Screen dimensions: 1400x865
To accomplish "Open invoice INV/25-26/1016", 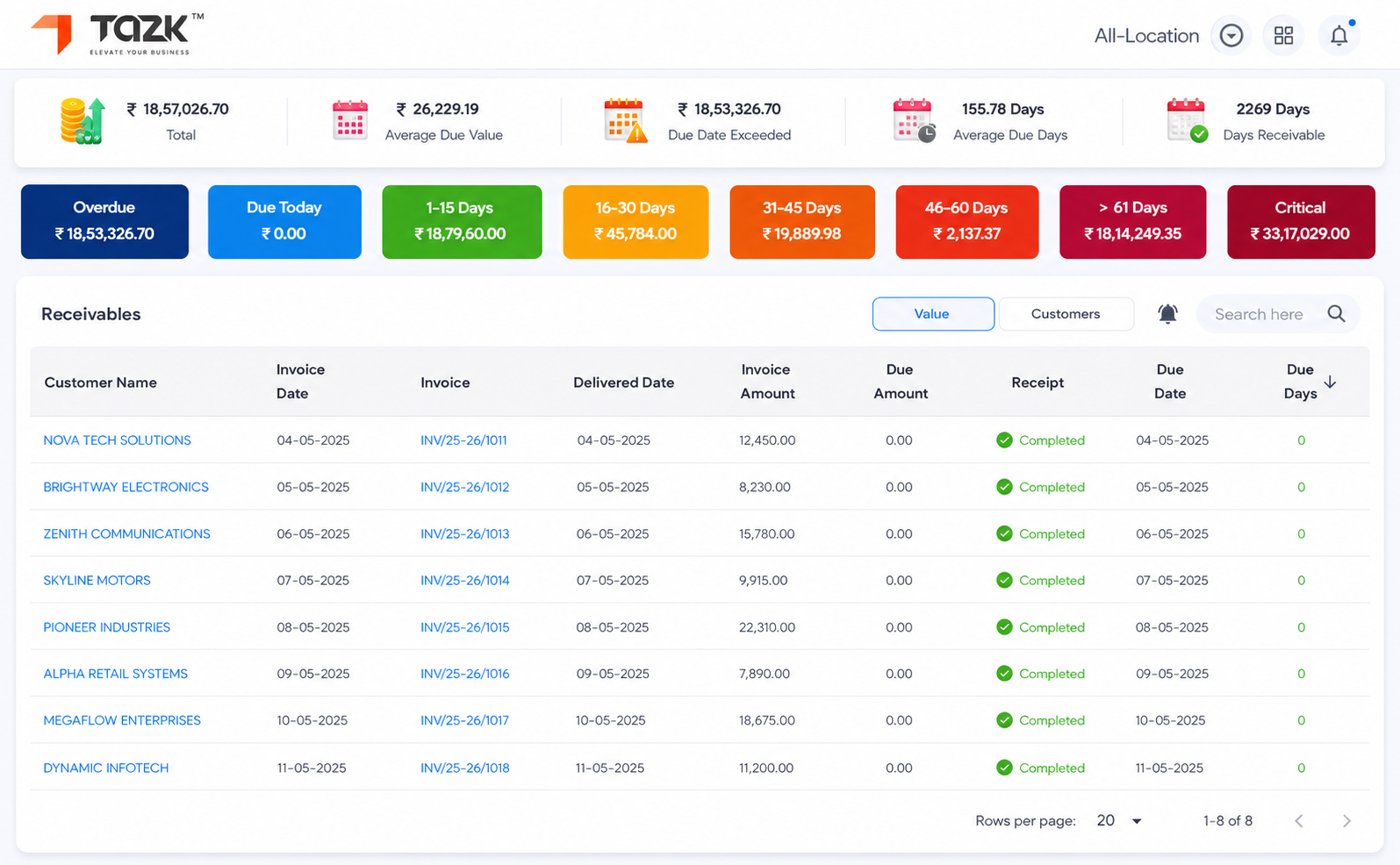I will point(464,674).
